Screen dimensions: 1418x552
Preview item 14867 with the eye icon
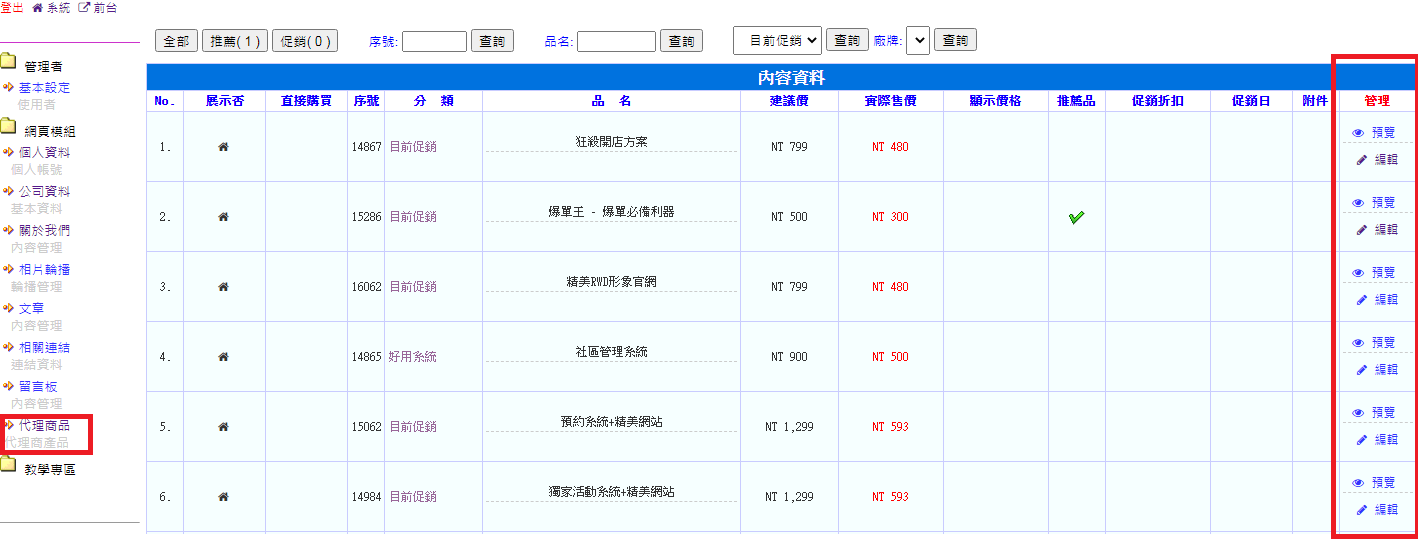(1358, 133)
